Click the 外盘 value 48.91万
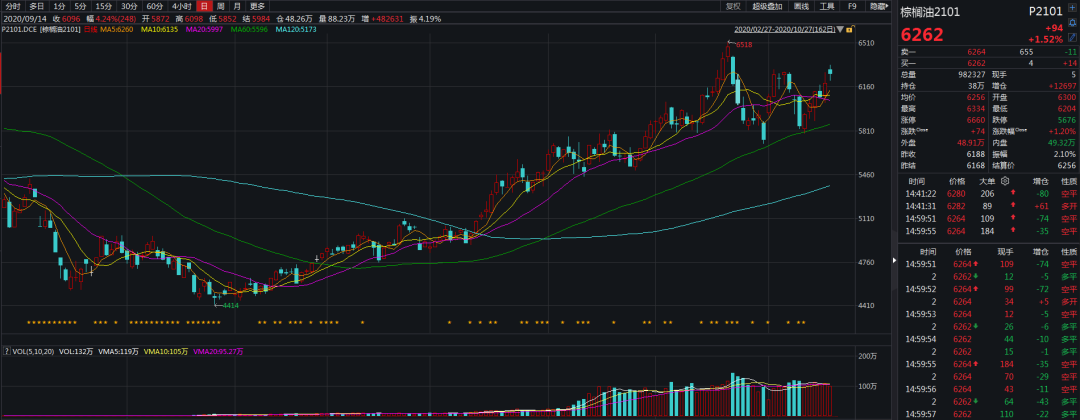This screenshot has width=1080, height=420. [x=972, y=141]
